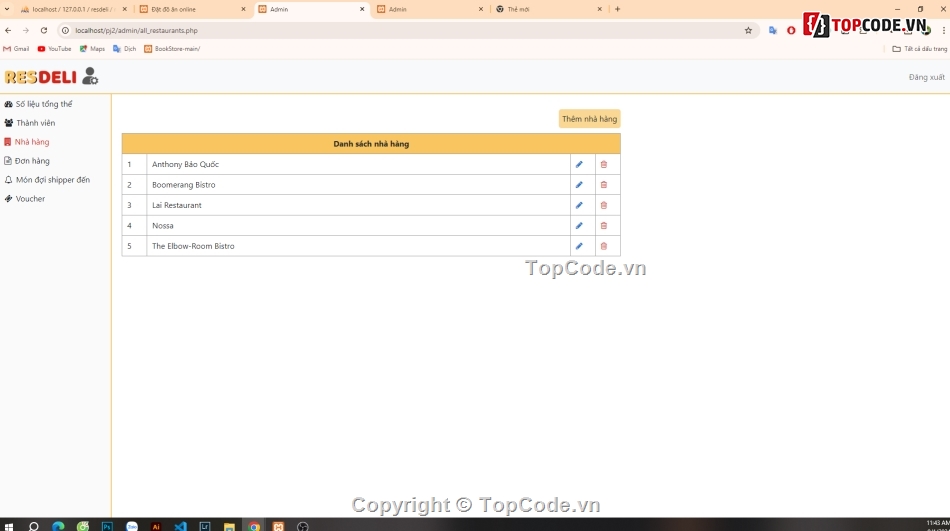Screen dimensions: 950x531
Task: Click the browser address bar URL field
Action: [400, 30]
